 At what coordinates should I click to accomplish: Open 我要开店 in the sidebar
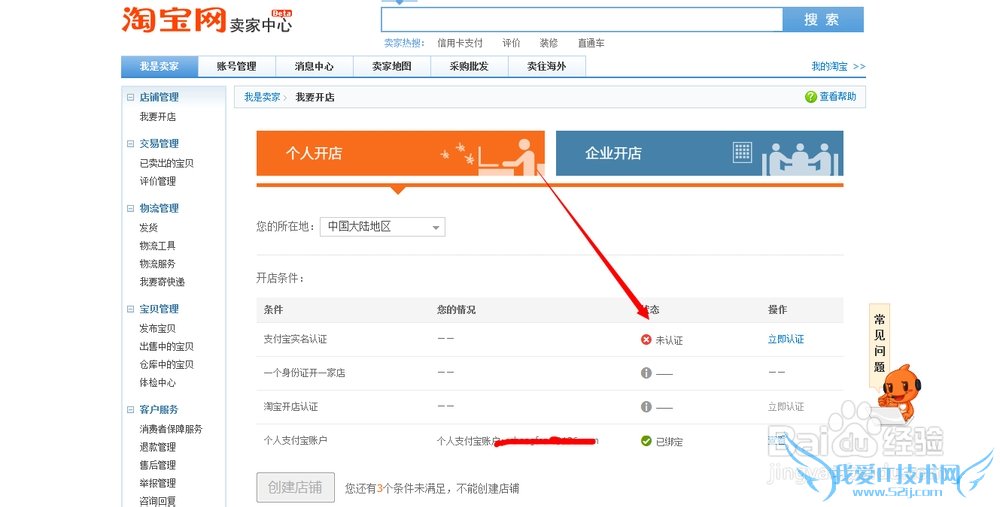158,117
